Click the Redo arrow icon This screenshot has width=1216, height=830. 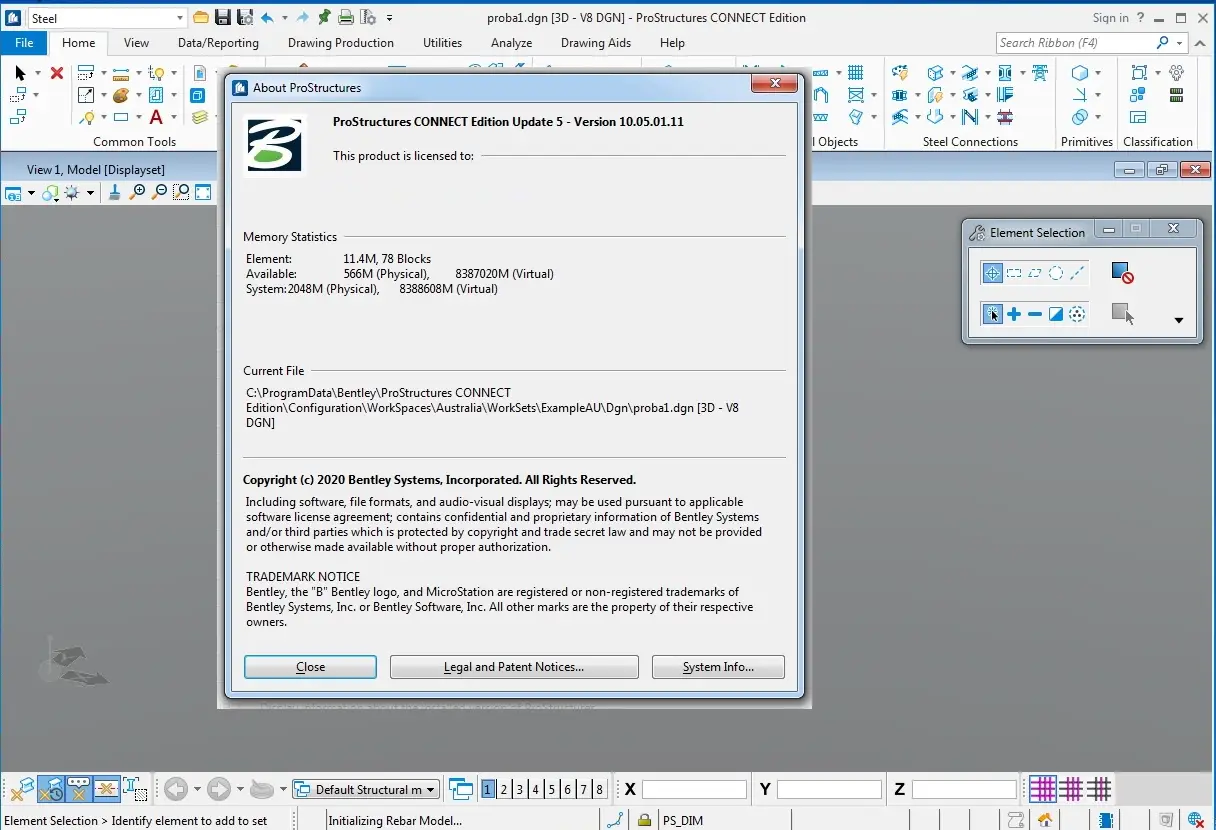click(304, 17)
